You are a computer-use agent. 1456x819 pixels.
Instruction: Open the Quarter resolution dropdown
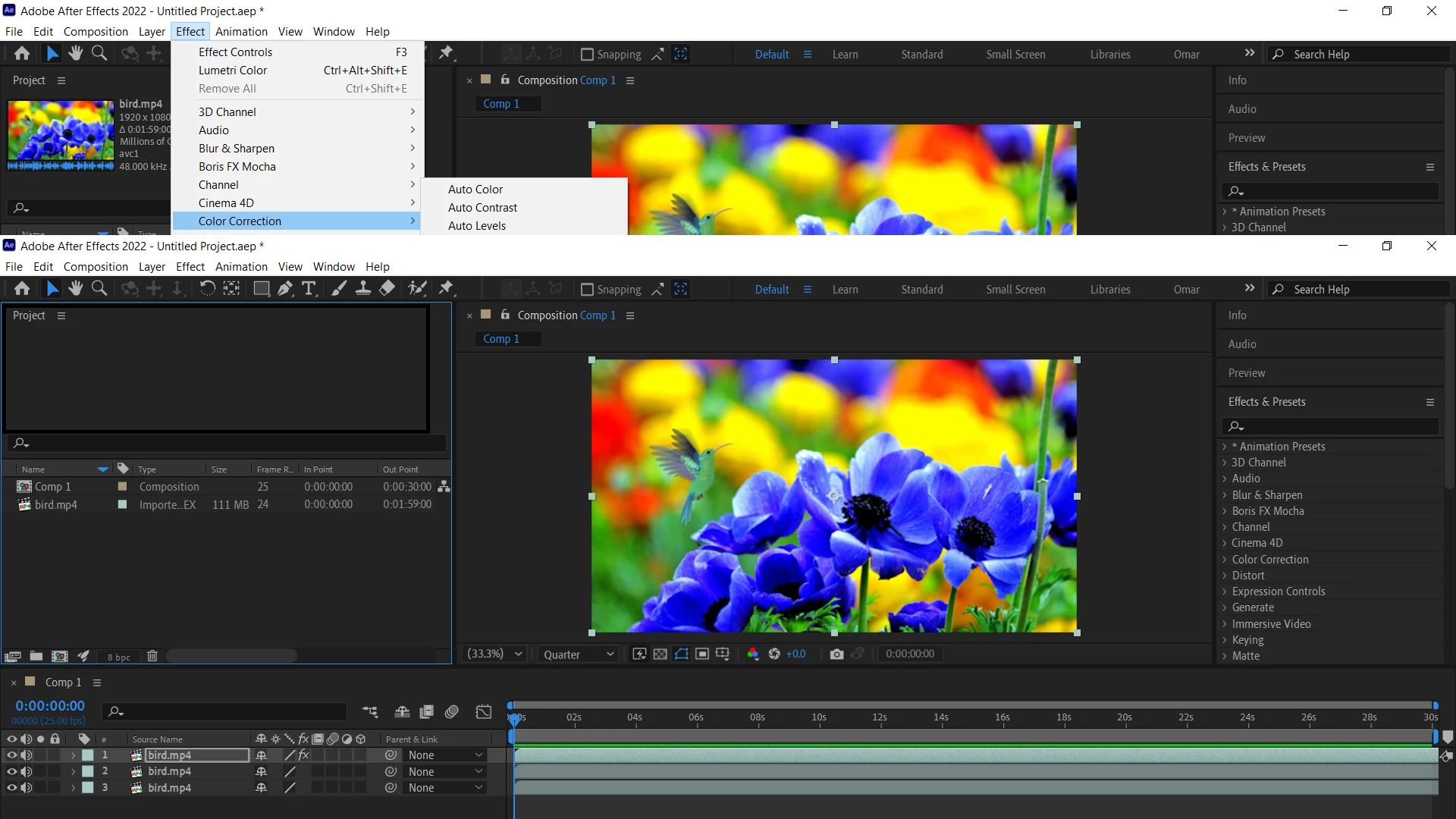pyautogui.click(x=579, y=654)
